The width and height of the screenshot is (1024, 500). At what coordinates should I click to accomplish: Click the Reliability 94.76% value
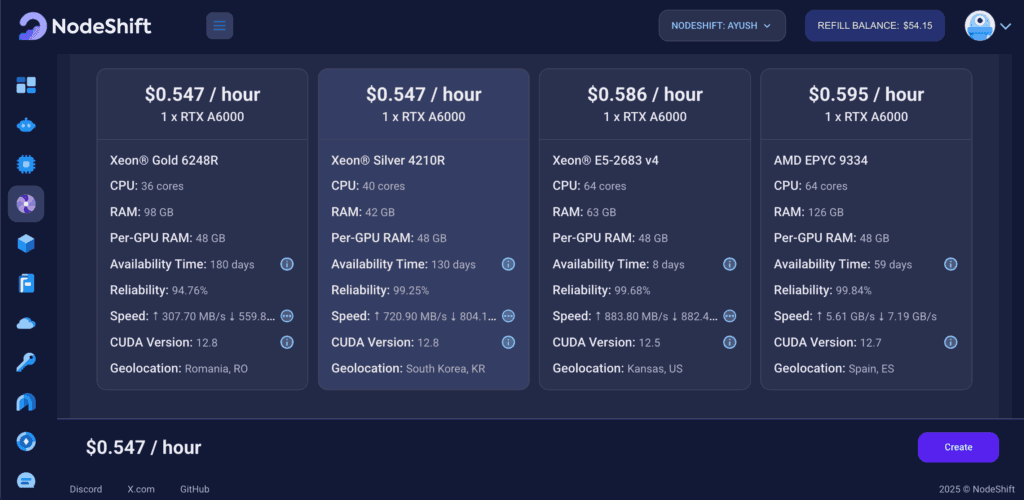[x=189, y=290]
